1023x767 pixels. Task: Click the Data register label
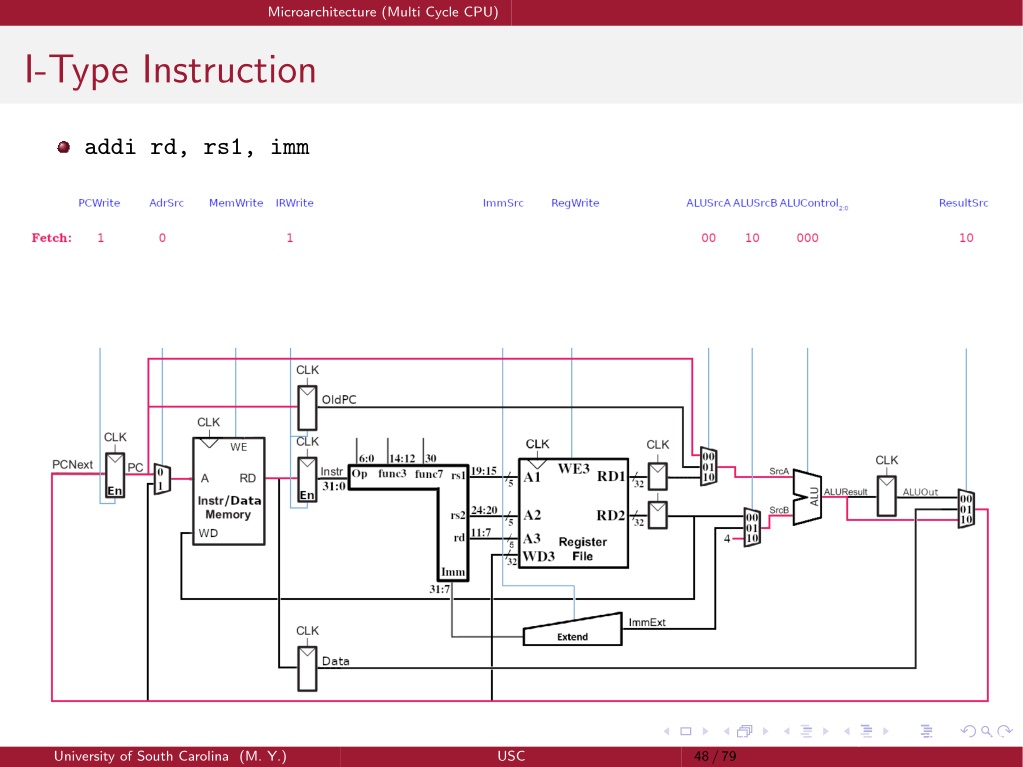point(335,661)
